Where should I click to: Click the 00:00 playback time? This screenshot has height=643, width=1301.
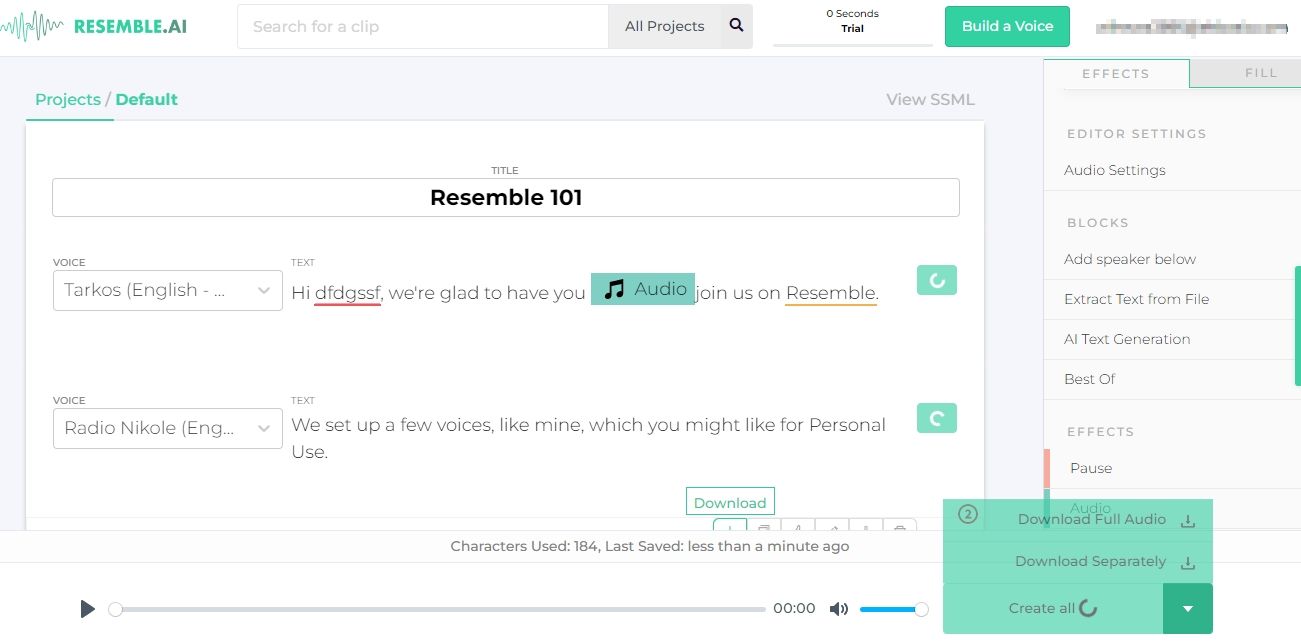click(x=794, y=609)
